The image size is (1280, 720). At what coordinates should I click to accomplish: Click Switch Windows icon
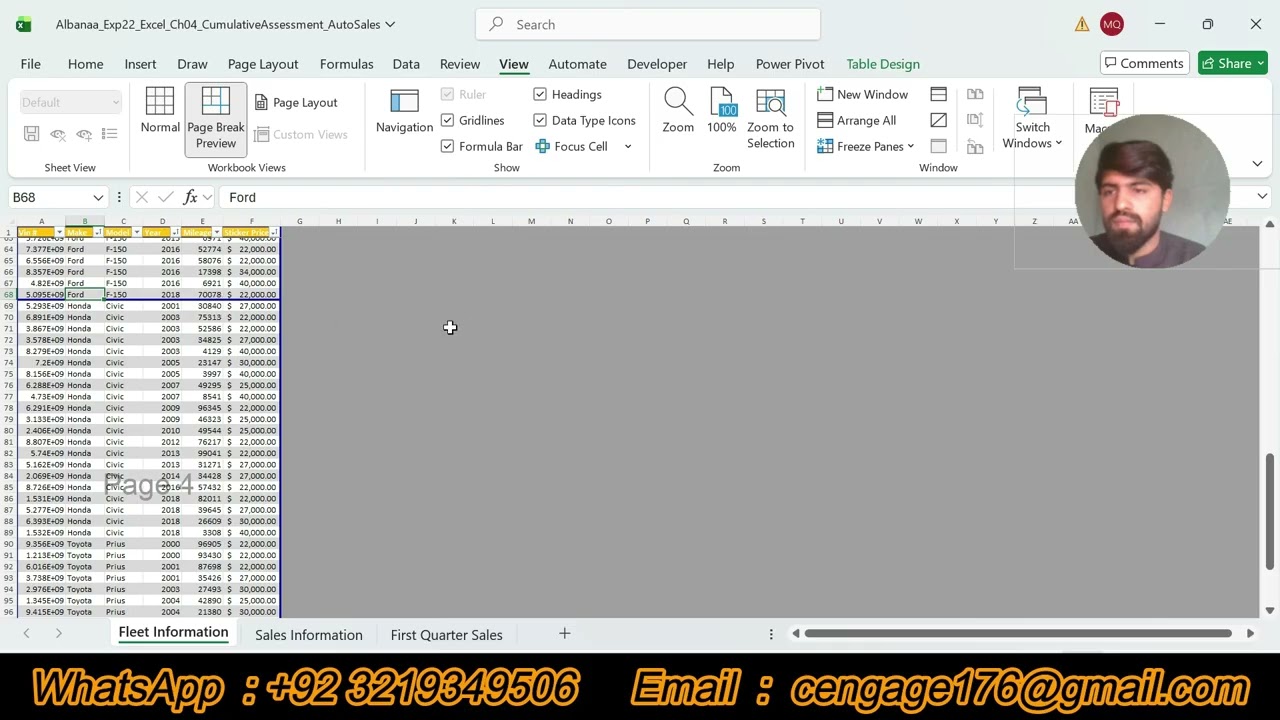pos(1032,102)
